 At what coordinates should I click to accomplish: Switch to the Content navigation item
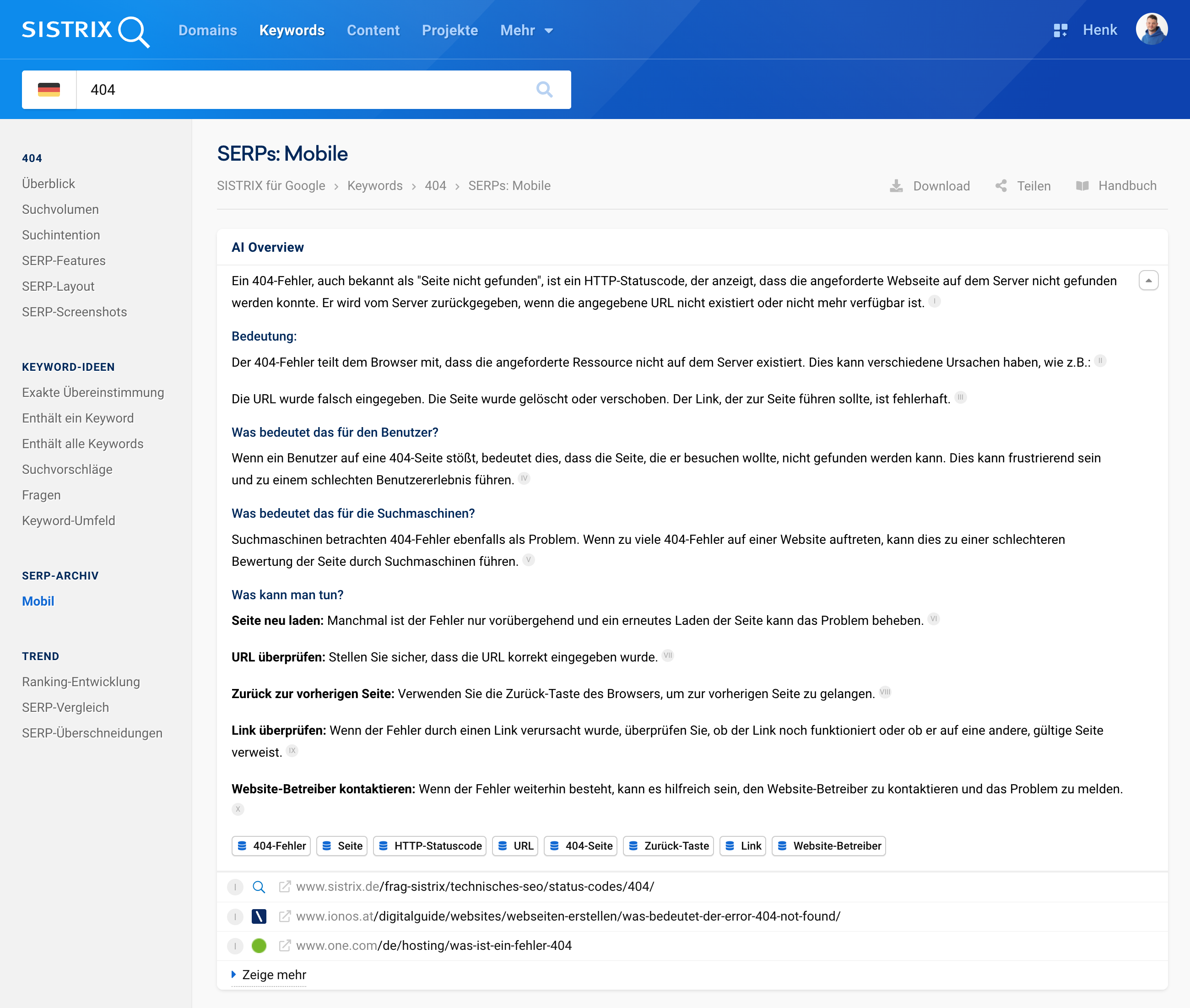point(373,30)
